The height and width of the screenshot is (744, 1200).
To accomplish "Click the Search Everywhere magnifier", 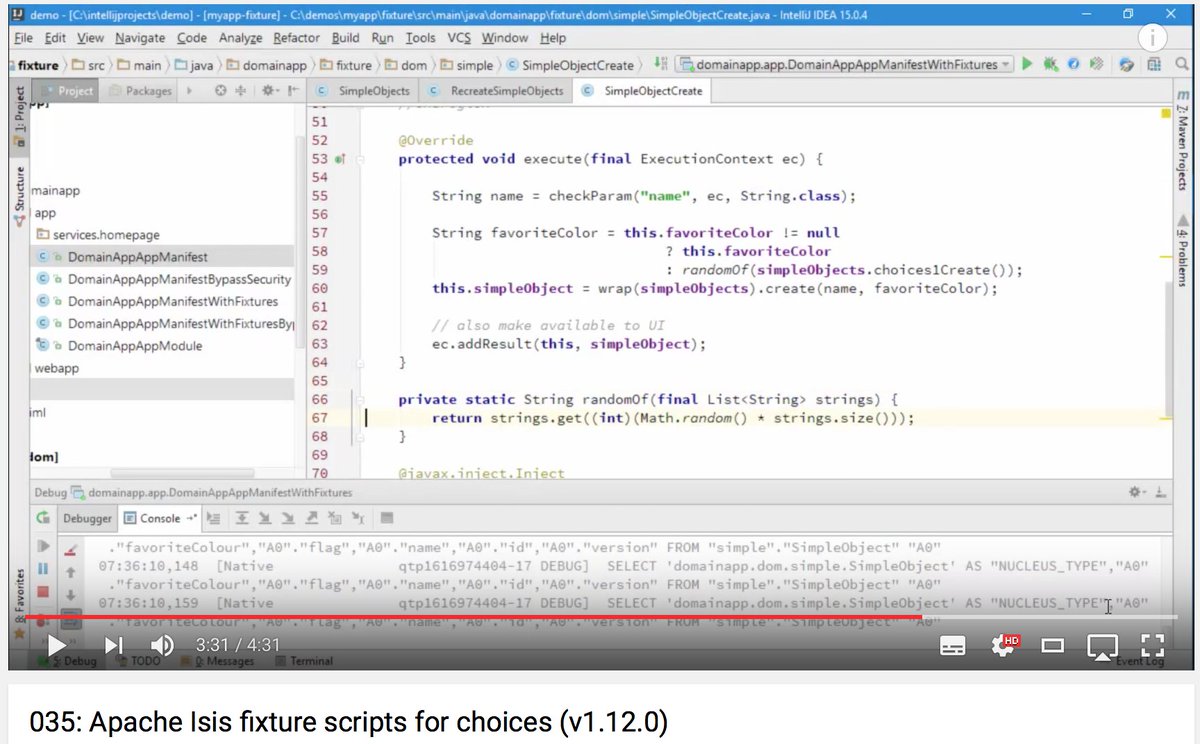I will tap(1182, 64).
